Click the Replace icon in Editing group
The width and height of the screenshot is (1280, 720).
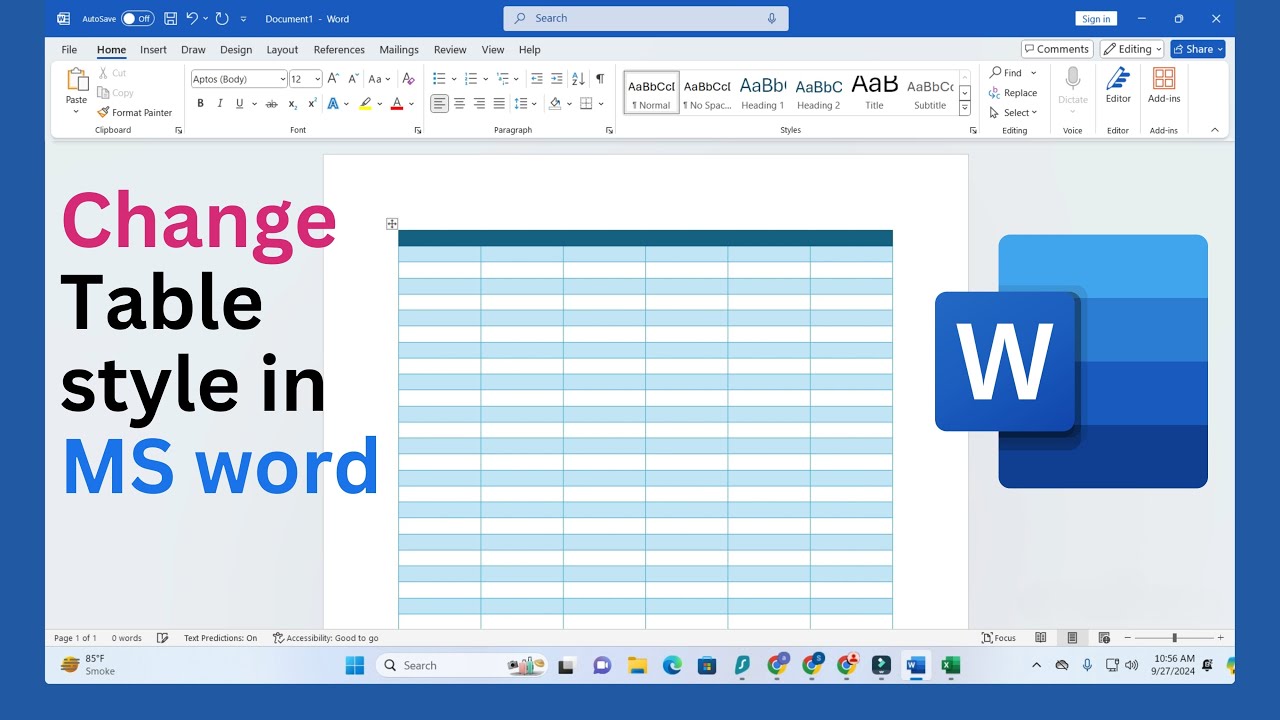click(1013, 93)
